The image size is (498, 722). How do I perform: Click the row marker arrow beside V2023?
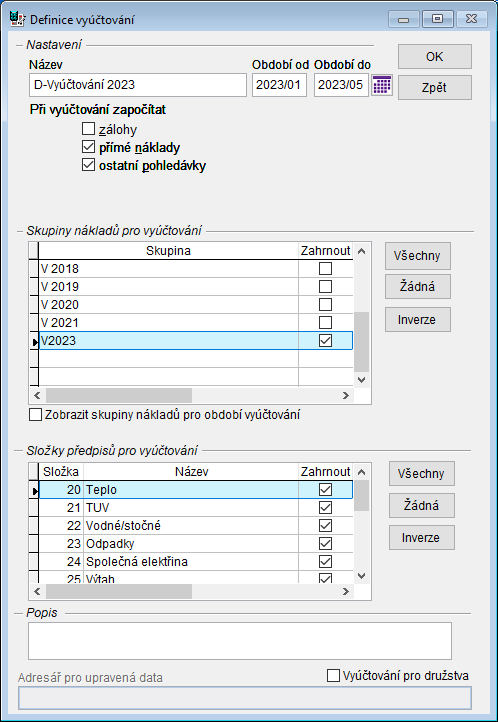point(34,341)
